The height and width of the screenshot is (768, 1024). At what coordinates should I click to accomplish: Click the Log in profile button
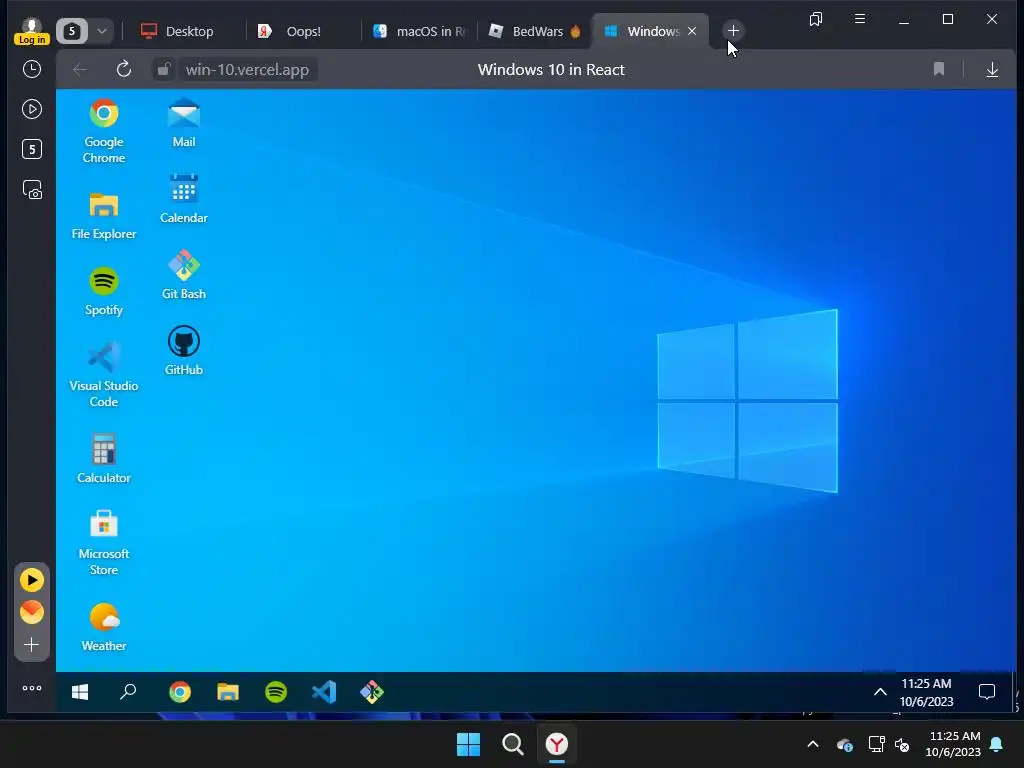(x=31, y=31)
